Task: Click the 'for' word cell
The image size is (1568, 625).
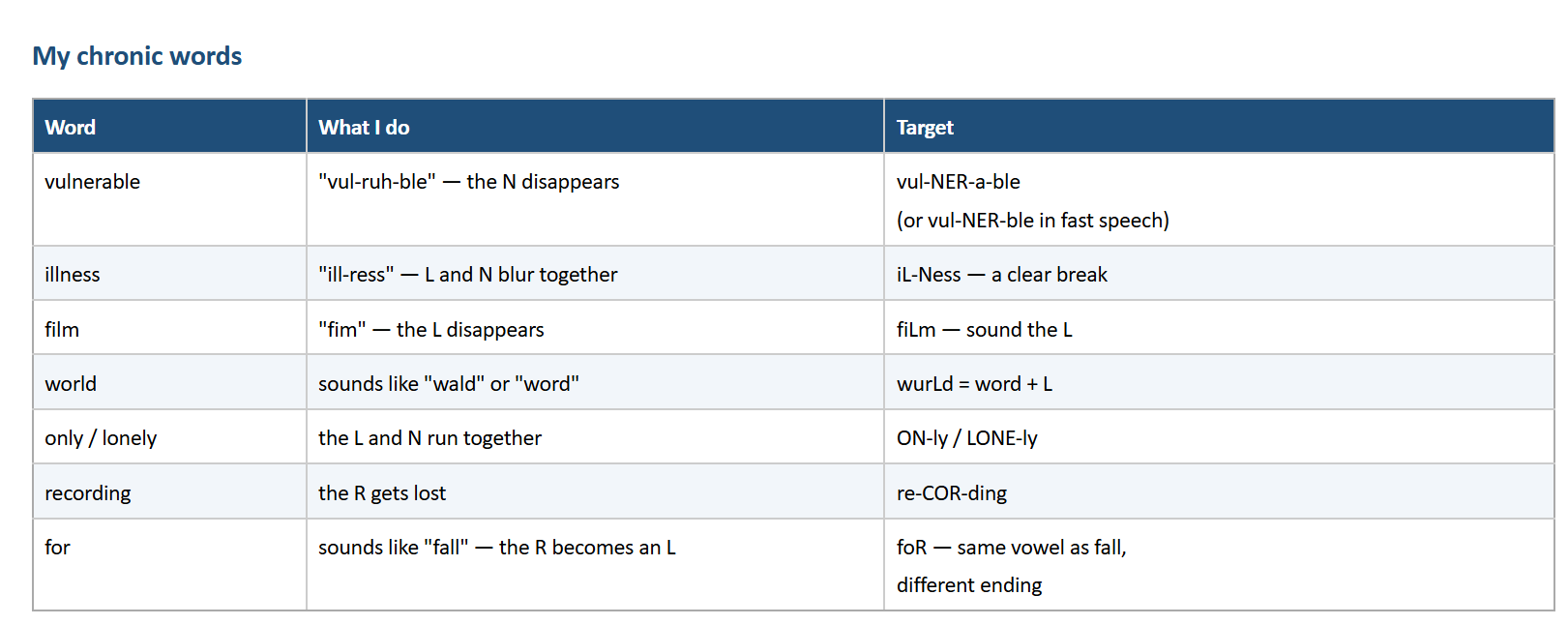Action: [169, 565]
